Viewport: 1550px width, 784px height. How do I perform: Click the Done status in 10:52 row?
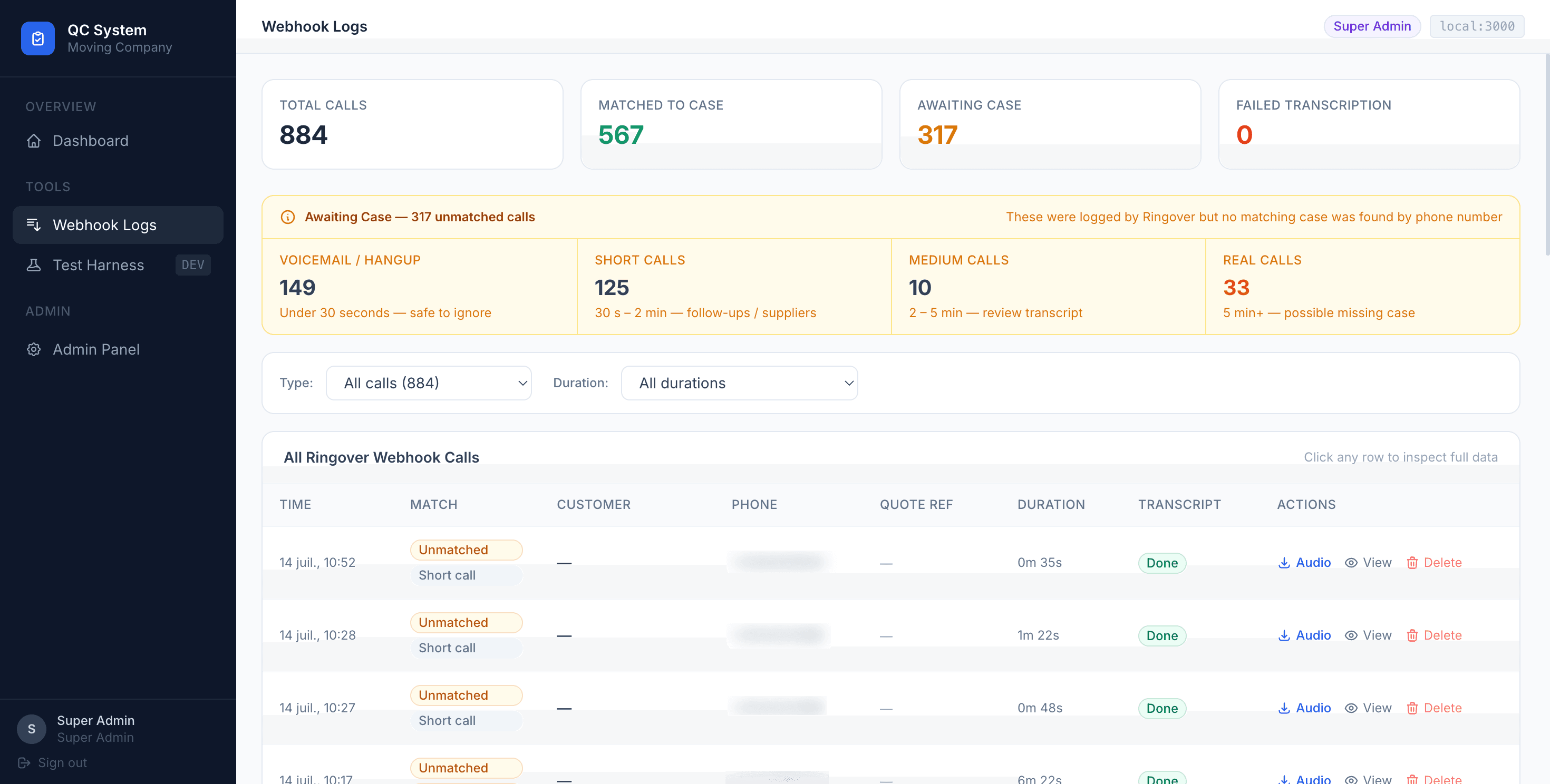[1162, 563]
